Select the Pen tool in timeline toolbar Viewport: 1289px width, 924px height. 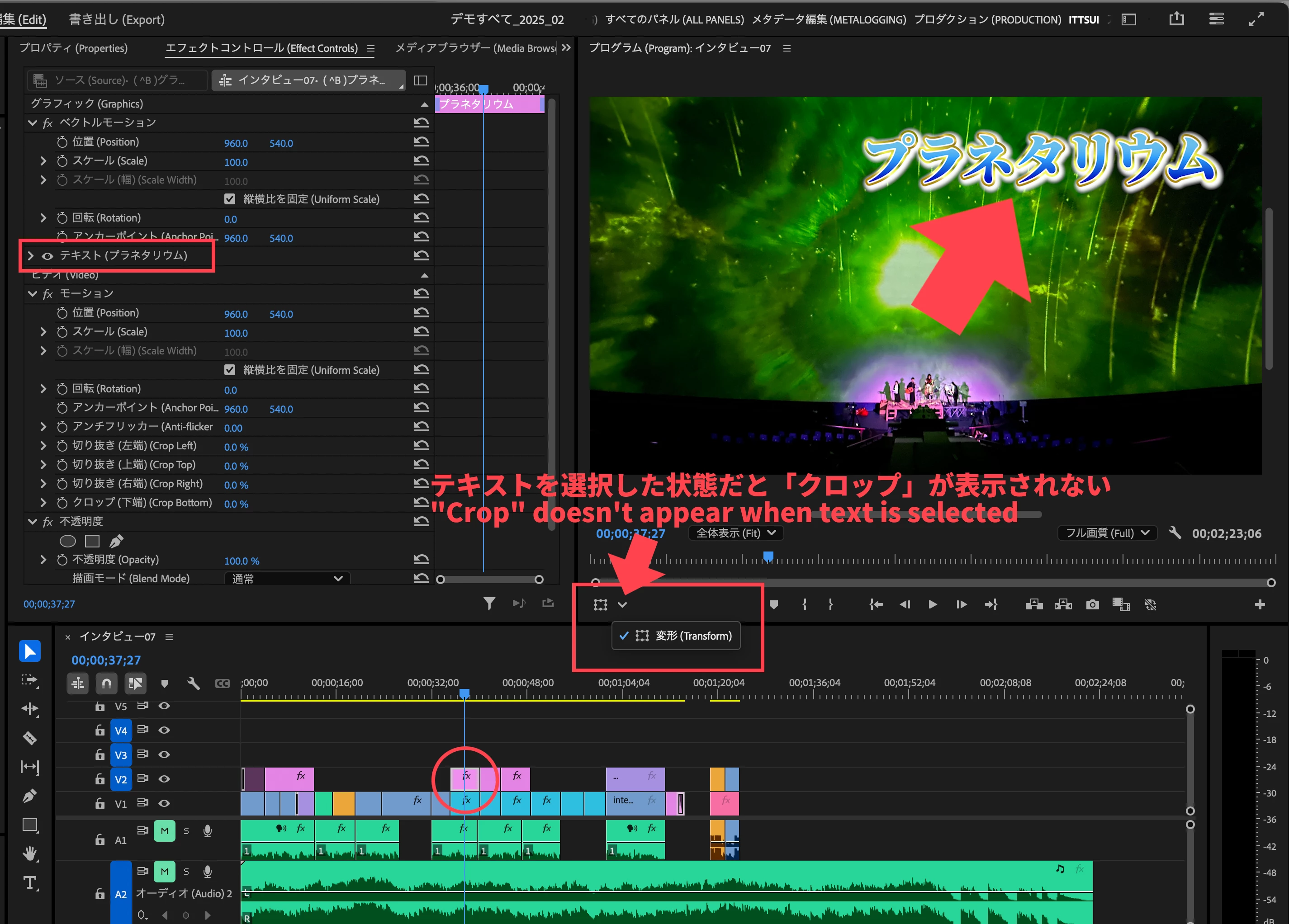(x=29, y=796)
